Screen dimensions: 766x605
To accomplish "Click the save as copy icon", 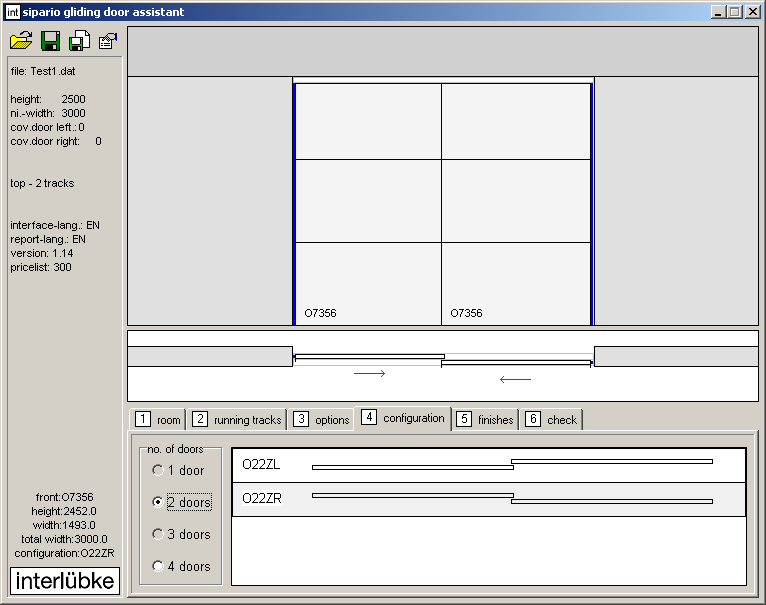I will pos(79,41).
